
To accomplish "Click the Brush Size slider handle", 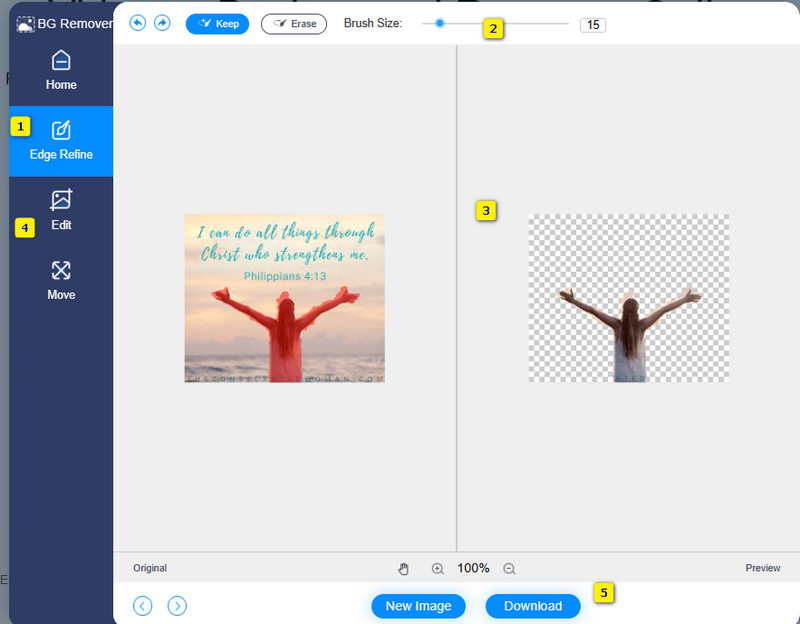I will (x=439, y=22).
